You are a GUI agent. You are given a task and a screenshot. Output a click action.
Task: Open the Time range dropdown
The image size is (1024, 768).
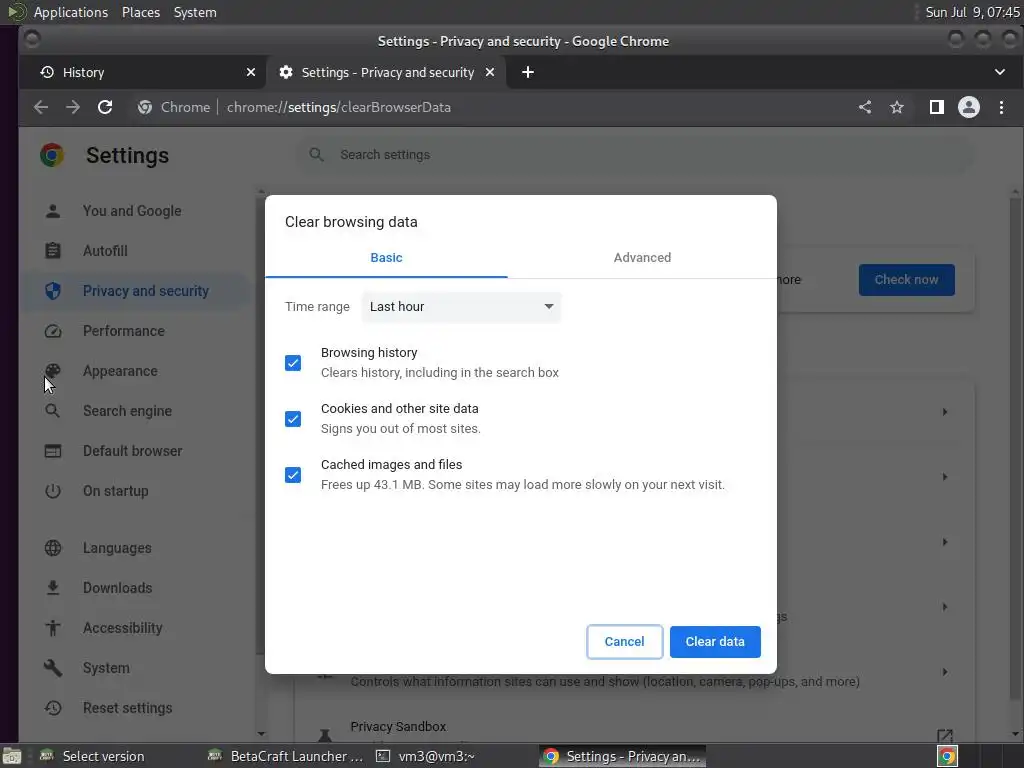coord(461,307)
